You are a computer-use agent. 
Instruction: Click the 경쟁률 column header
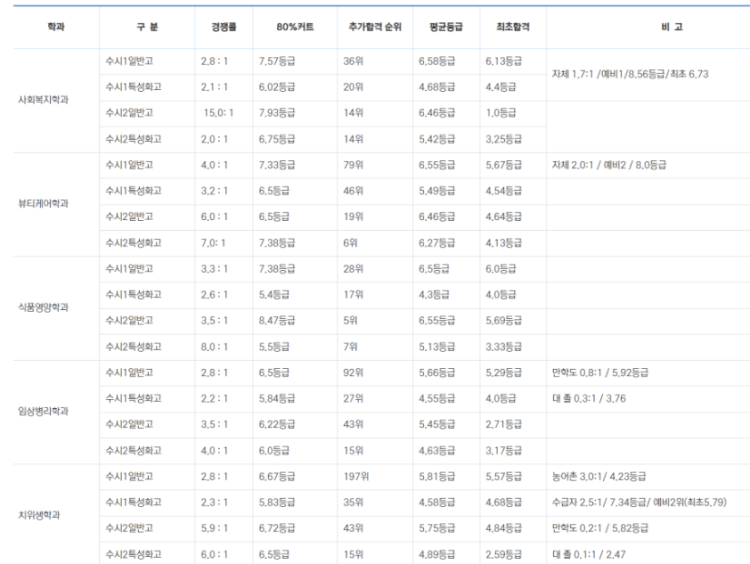(223, 27)
